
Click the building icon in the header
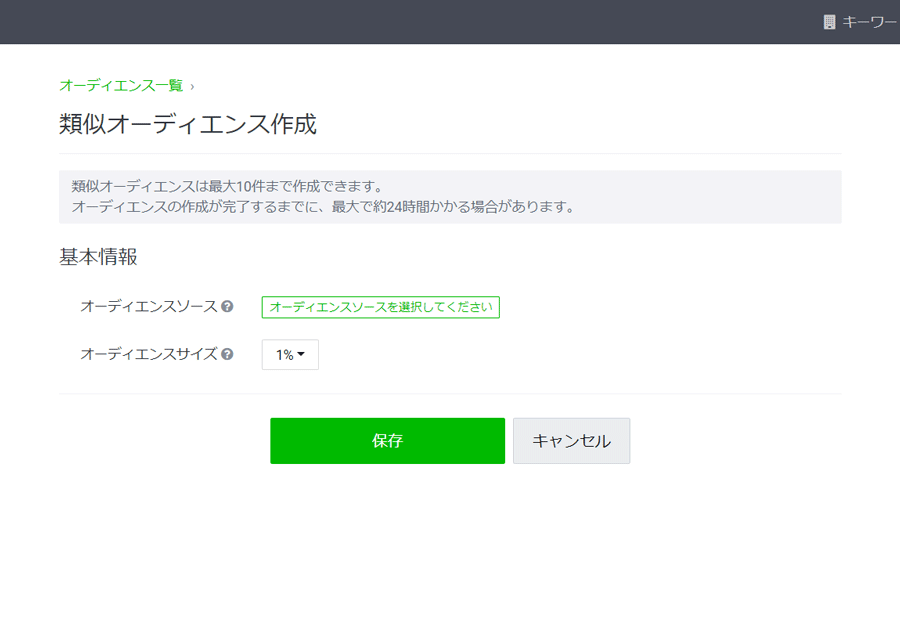tap(829, 22)
